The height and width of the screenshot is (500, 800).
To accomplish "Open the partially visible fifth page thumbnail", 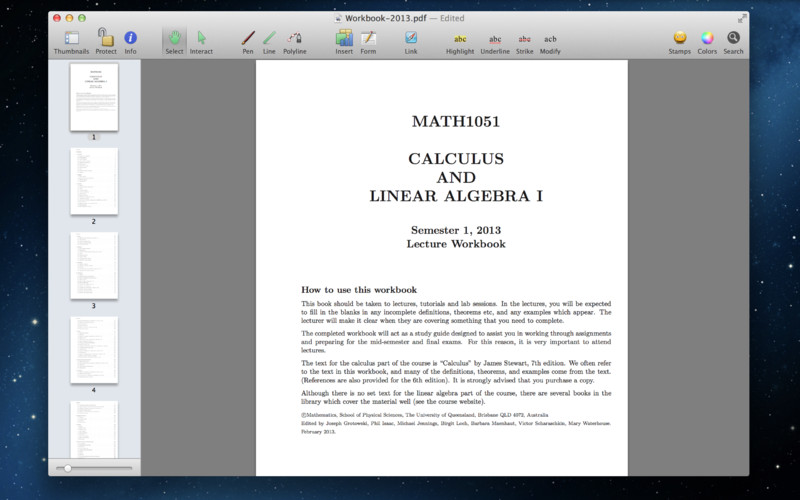I will coord(94,429).
